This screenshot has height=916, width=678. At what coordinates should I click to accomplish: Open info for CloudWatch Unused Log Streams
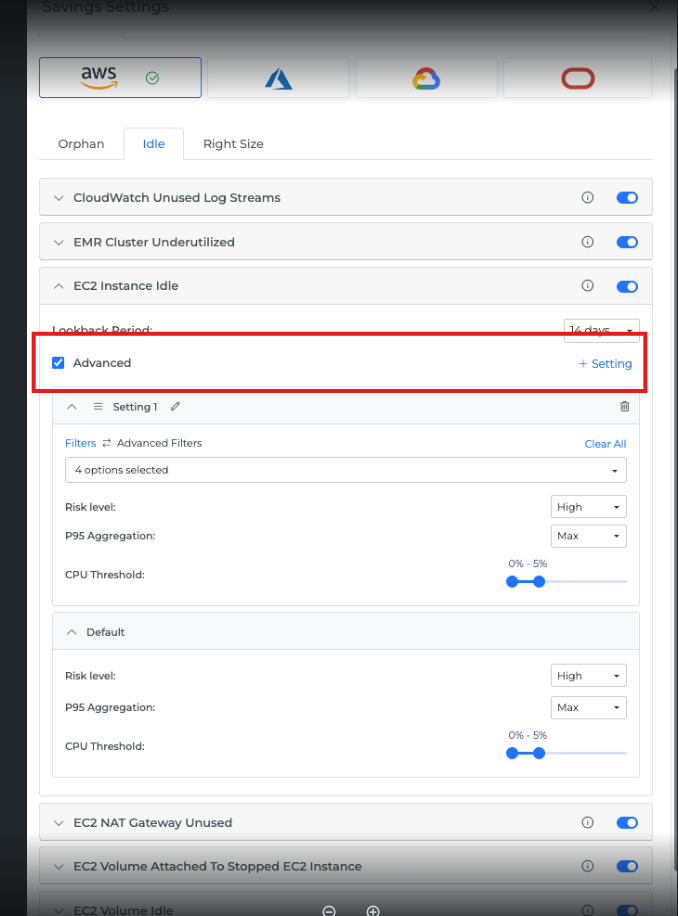587,197
